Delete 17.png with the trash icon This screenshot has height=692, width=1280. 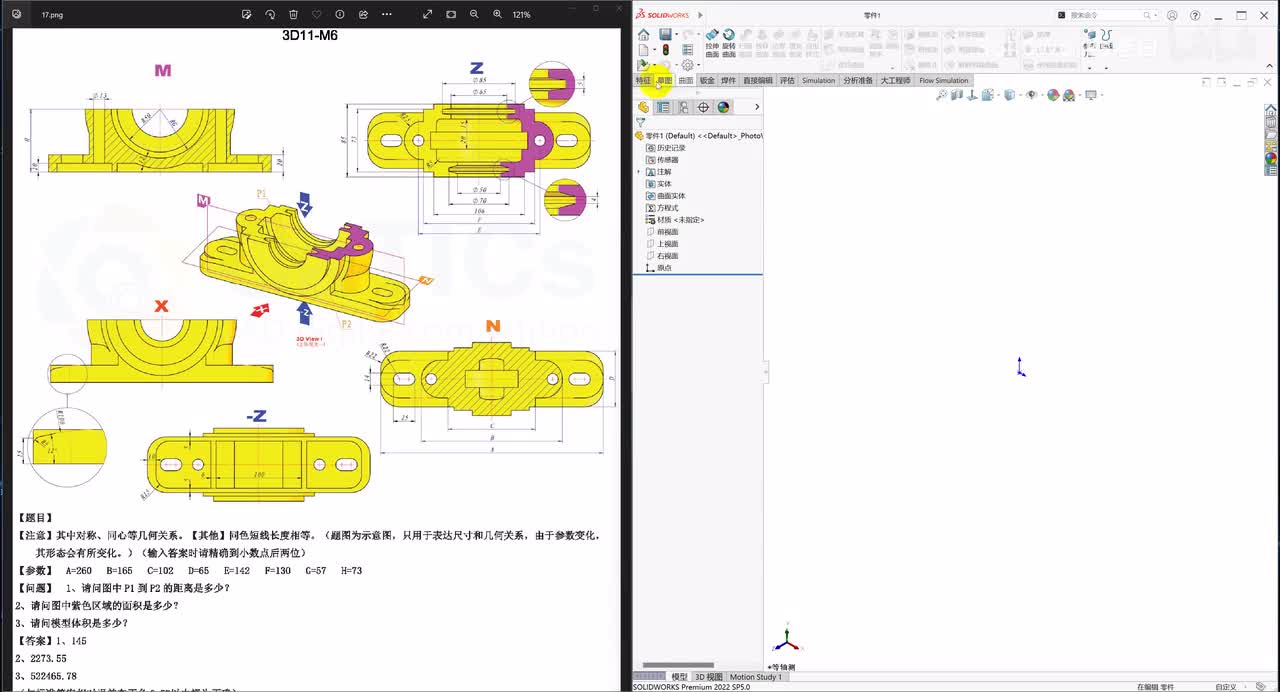293,15
